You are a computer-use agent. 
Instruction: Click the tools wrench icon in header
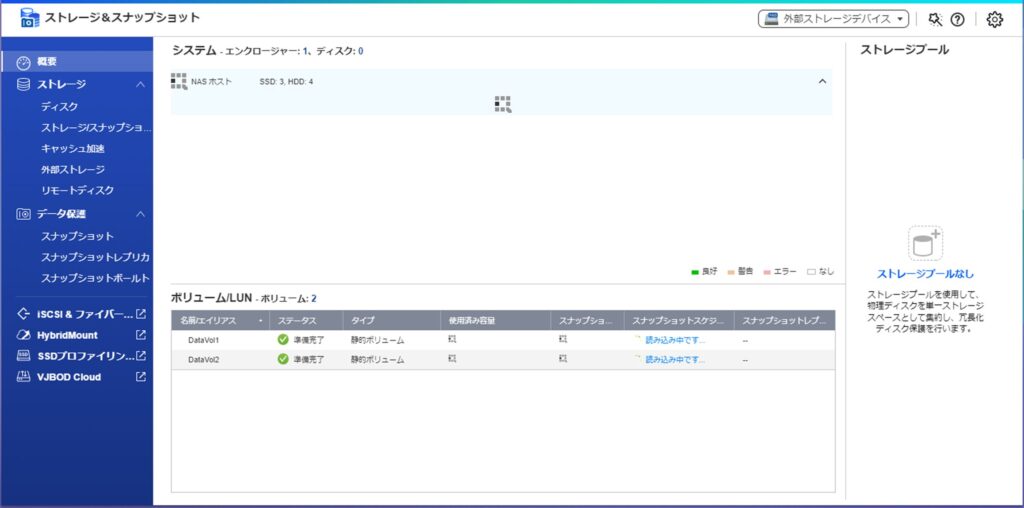[935, 19]
